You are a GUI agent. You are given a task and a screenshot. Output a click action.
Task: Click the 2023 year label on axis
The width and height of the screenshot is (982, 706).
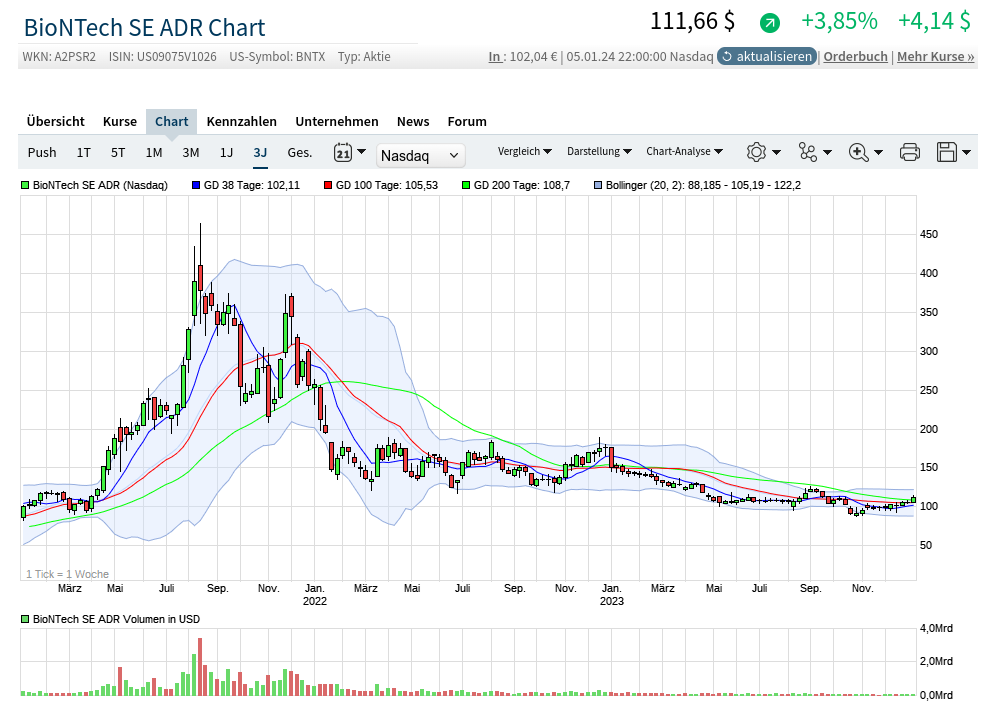(612, 601)
